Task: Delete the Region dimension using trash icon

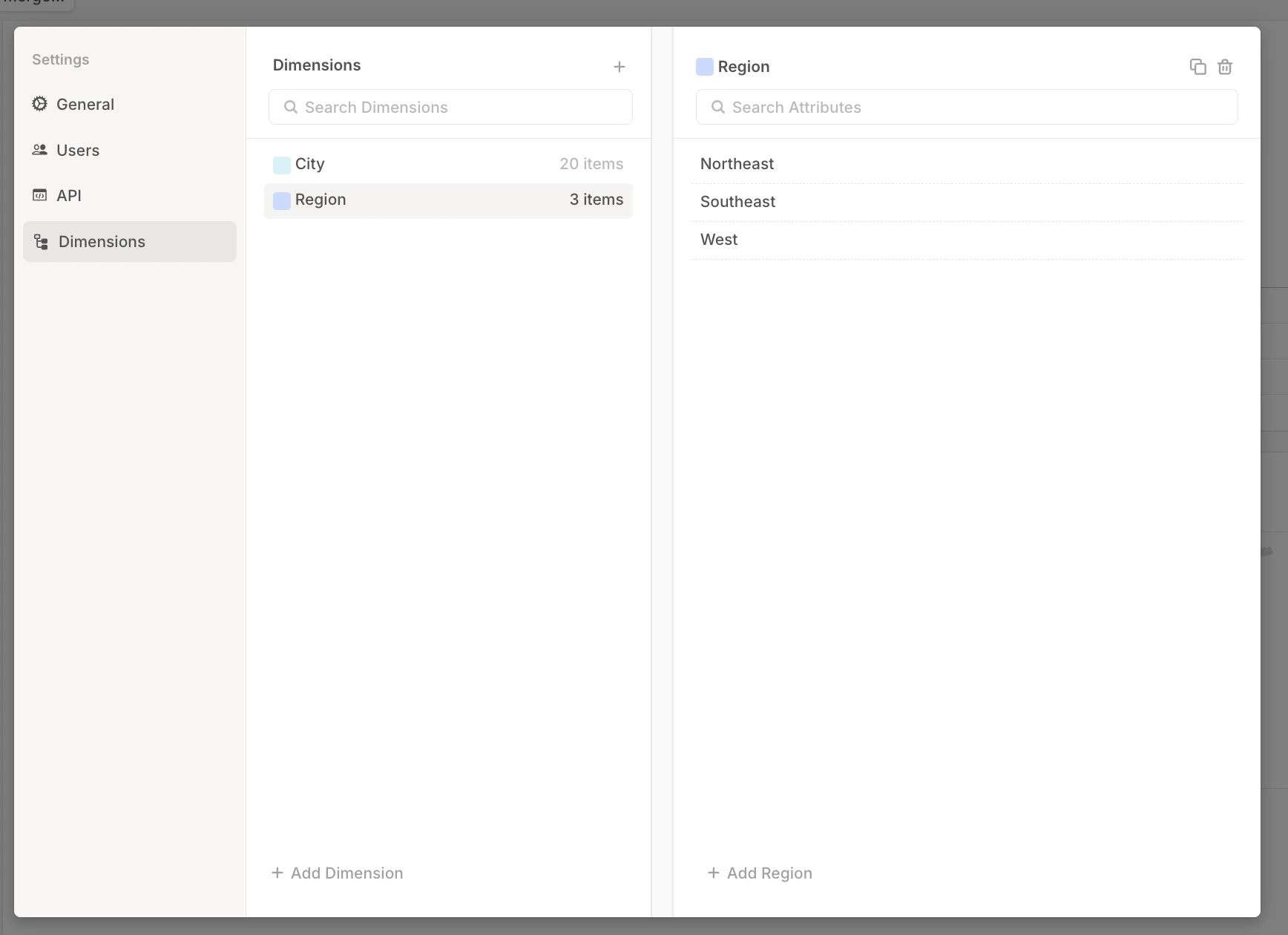Action: coord(1224,66)
